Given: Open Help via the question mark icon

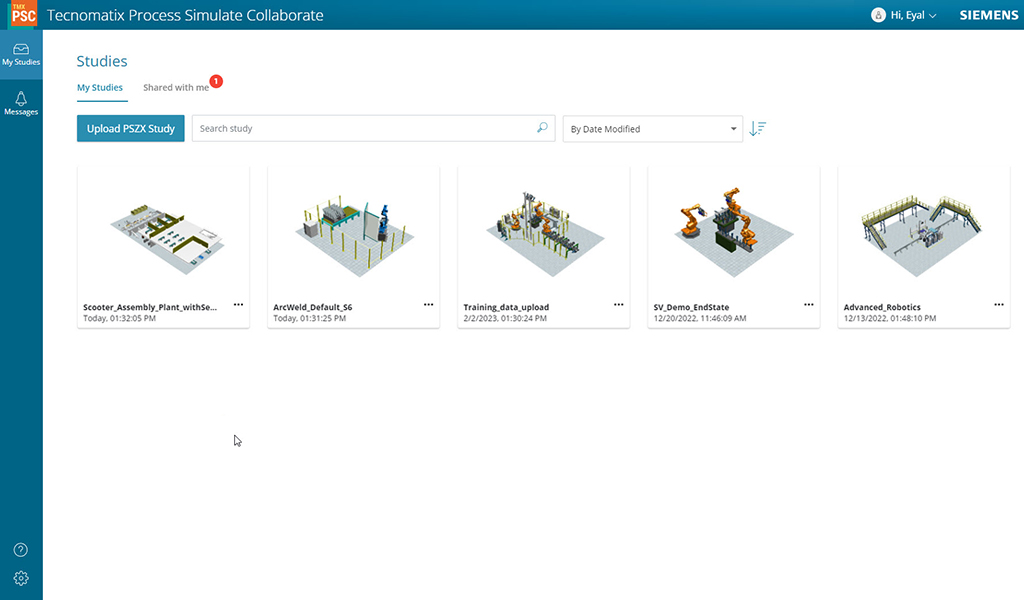Looking at the screenshot, I should click(x=21, y=549).
